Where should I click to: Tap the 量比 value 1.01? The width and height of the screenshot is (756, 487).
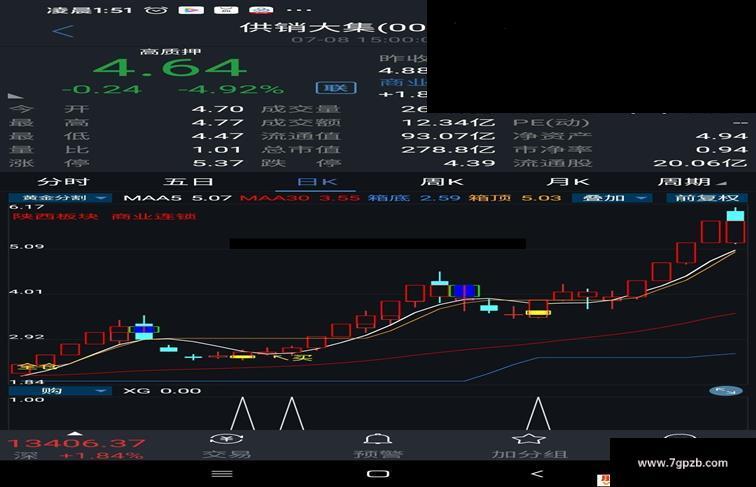217,149
